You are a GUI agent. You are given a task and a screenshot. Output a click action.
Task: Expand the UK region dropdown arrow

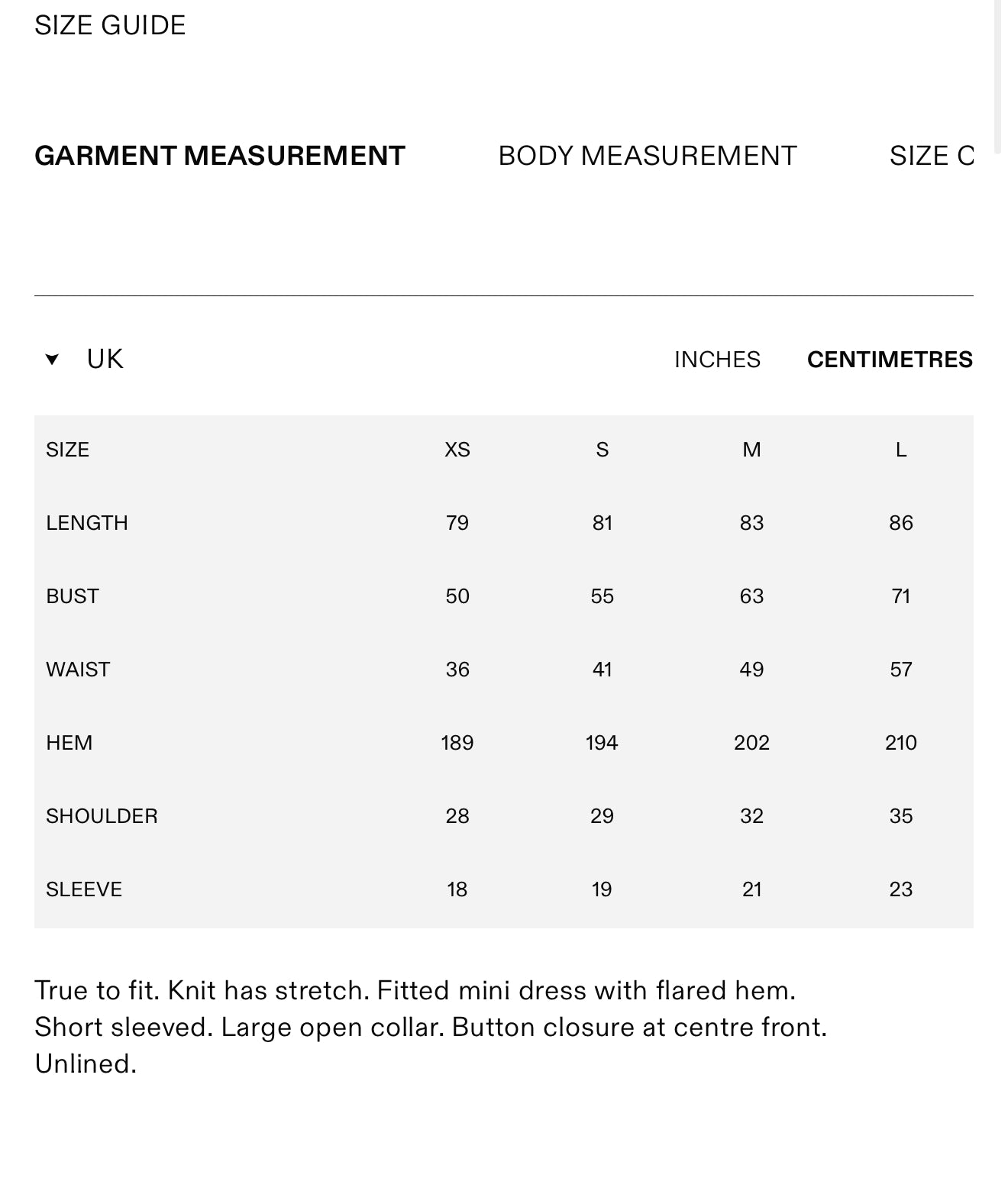pos(52,360)
